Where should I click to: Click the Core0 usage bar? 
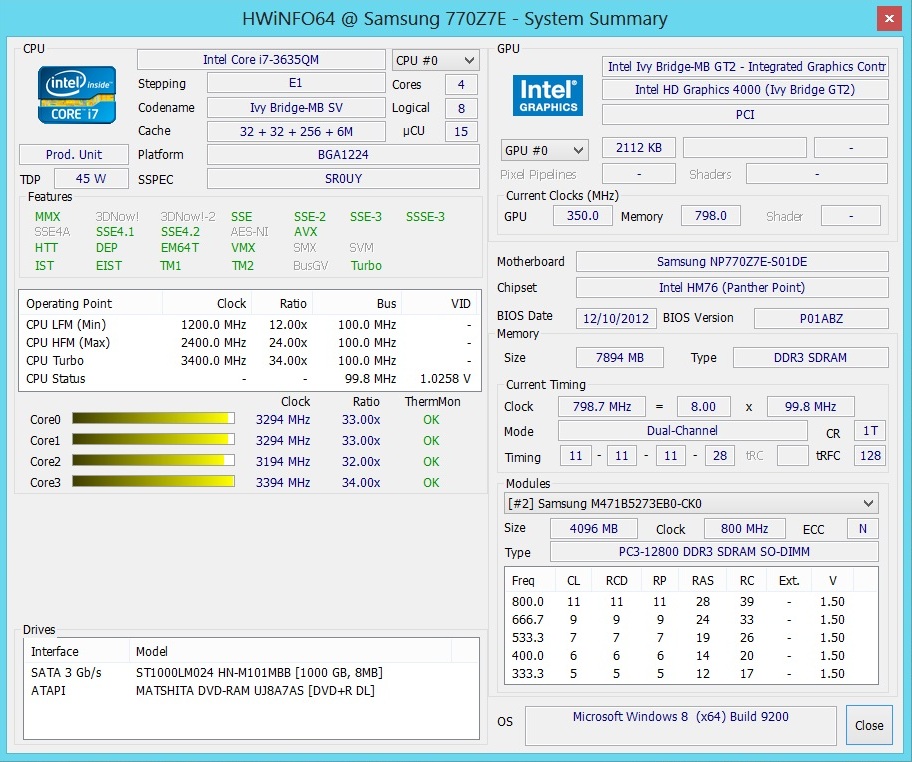(154, 419)
